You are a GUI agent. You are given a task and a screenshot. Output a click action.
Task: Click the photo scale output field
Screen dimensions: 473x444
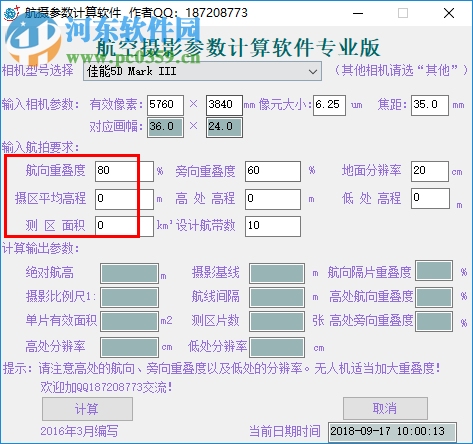[x=129, y=297]
